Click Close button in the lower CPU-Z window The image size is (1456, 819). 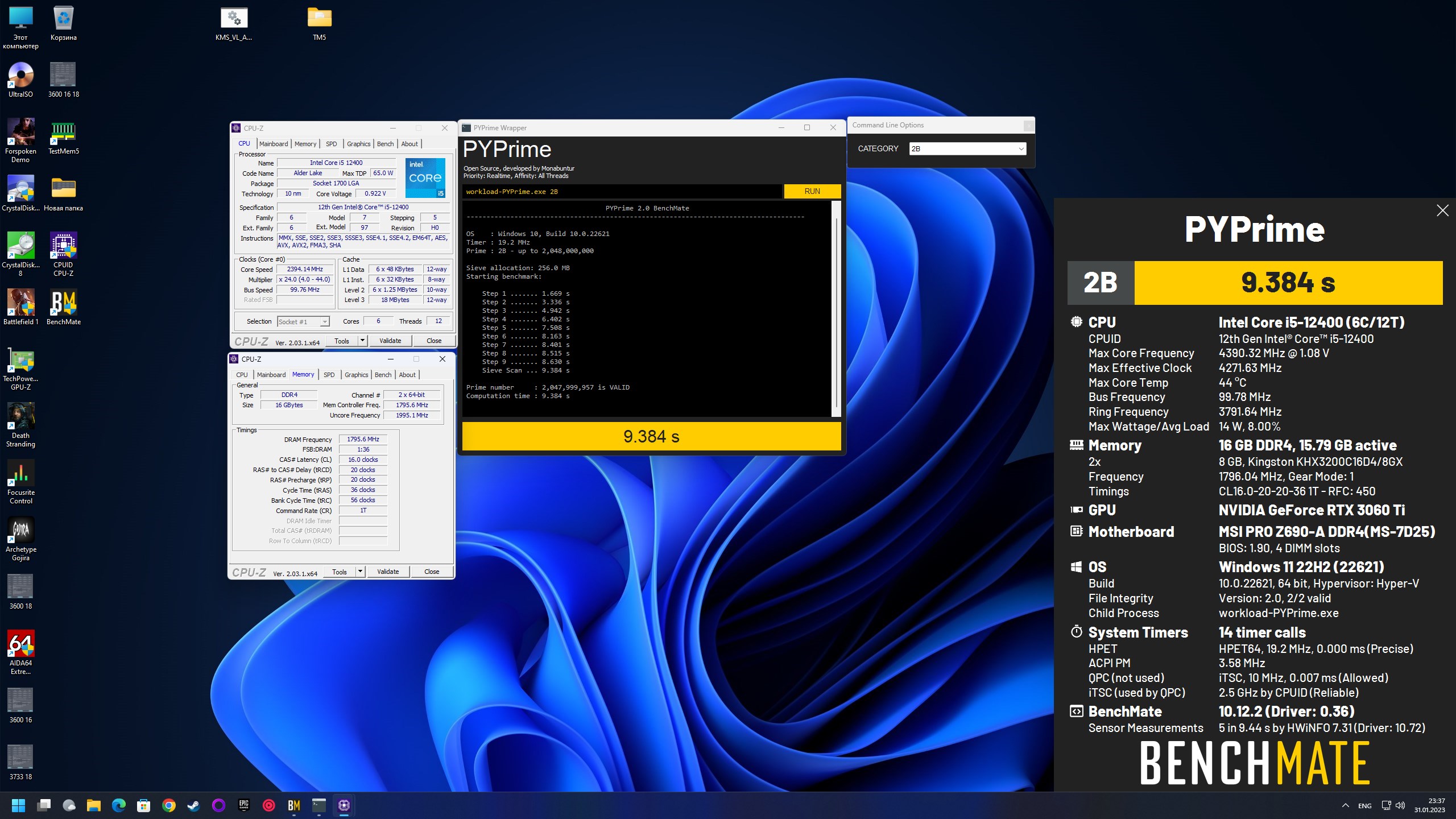[432, 572]
